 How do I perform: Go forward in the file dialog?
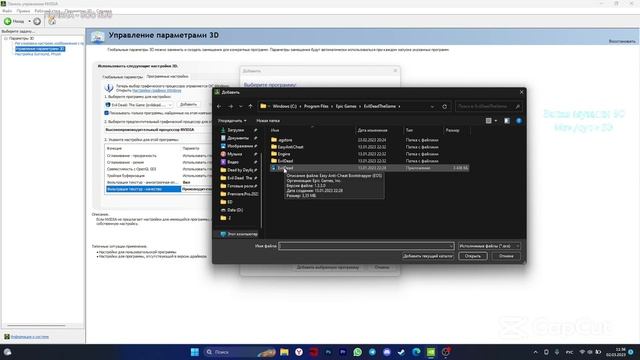(230, 107)
